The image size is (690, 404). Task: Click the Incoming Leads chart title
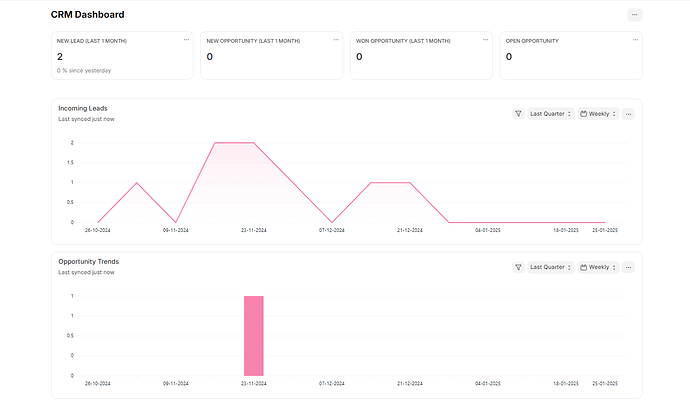click(83, 108)
